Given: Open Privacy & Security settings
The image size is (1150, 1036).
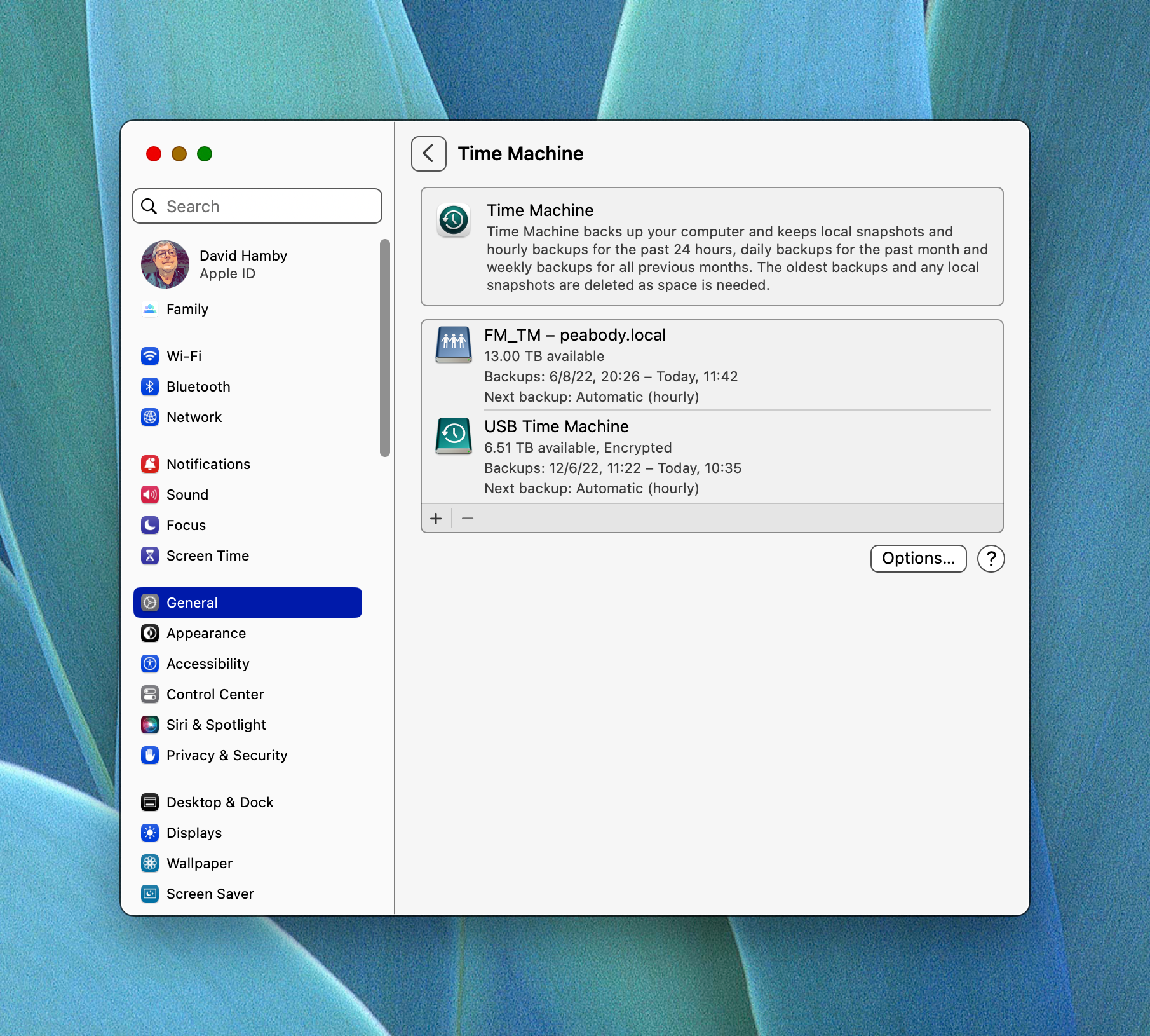Looking at the screenshot, I should tap(226, 755).
